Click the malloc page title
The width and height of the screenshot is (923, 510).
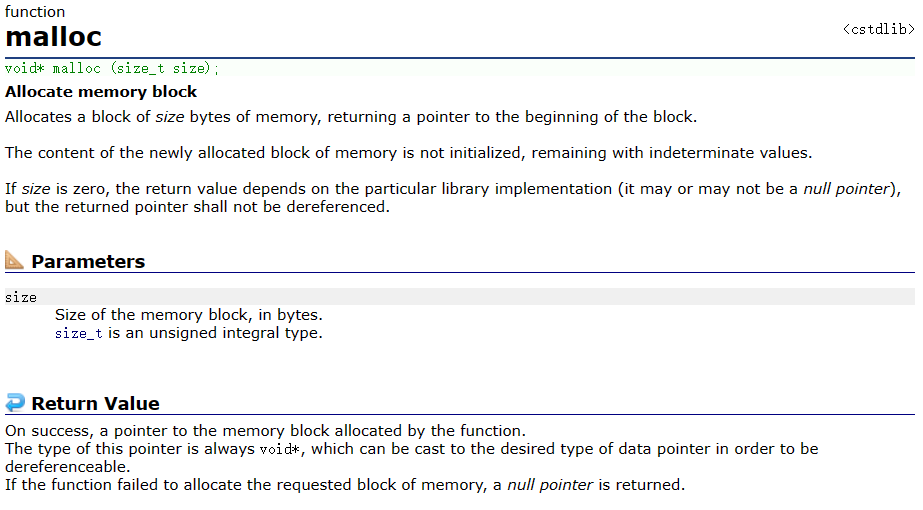pyautogui.click(x=54, y=37)
